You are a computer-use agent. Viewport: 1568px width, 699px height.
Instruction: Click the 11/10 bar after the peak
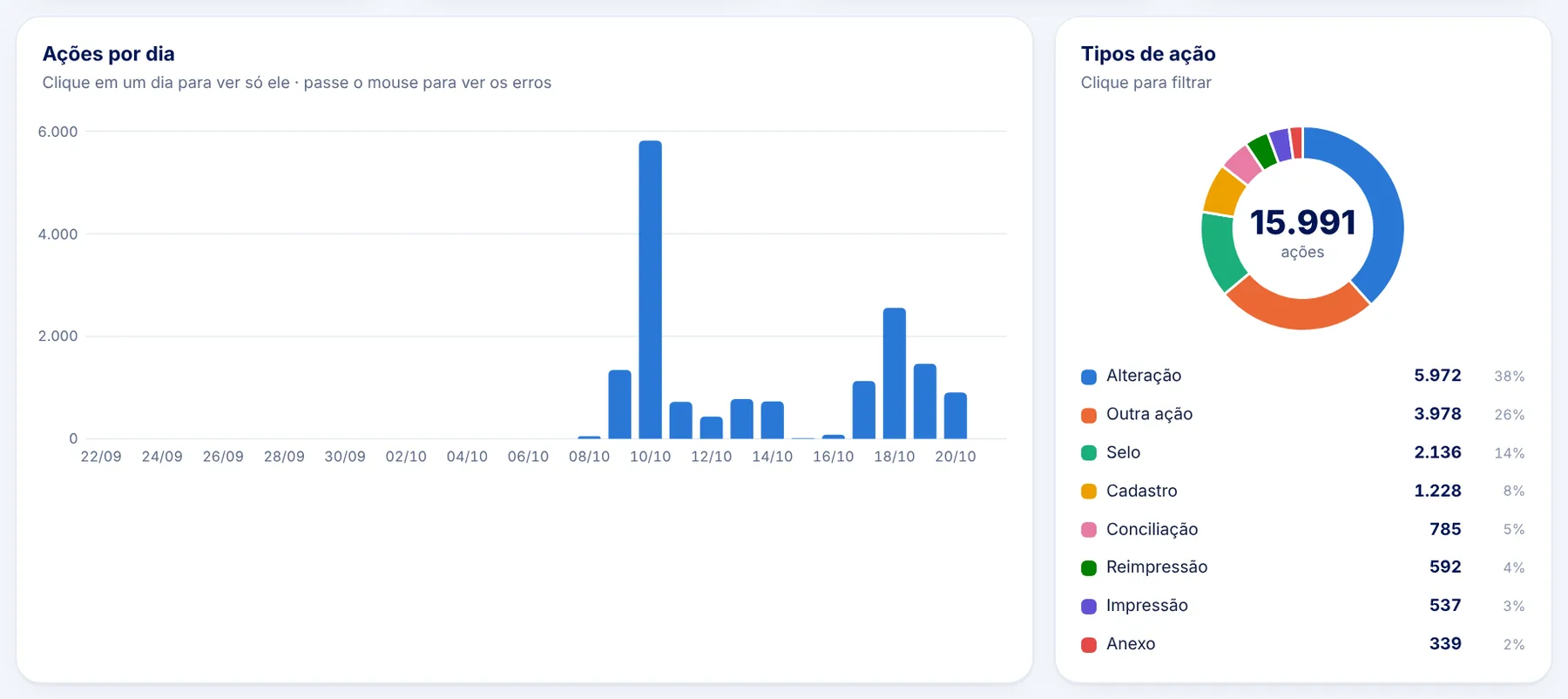[680, 420]
